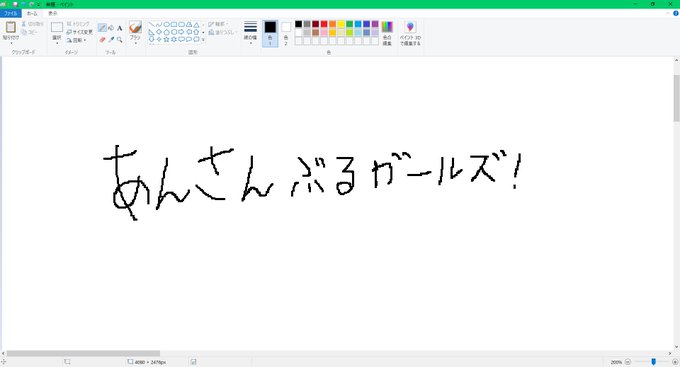Click the horizontal scrollbar thumb
Screen dimensions: 680x367
(x=83, y=354)
